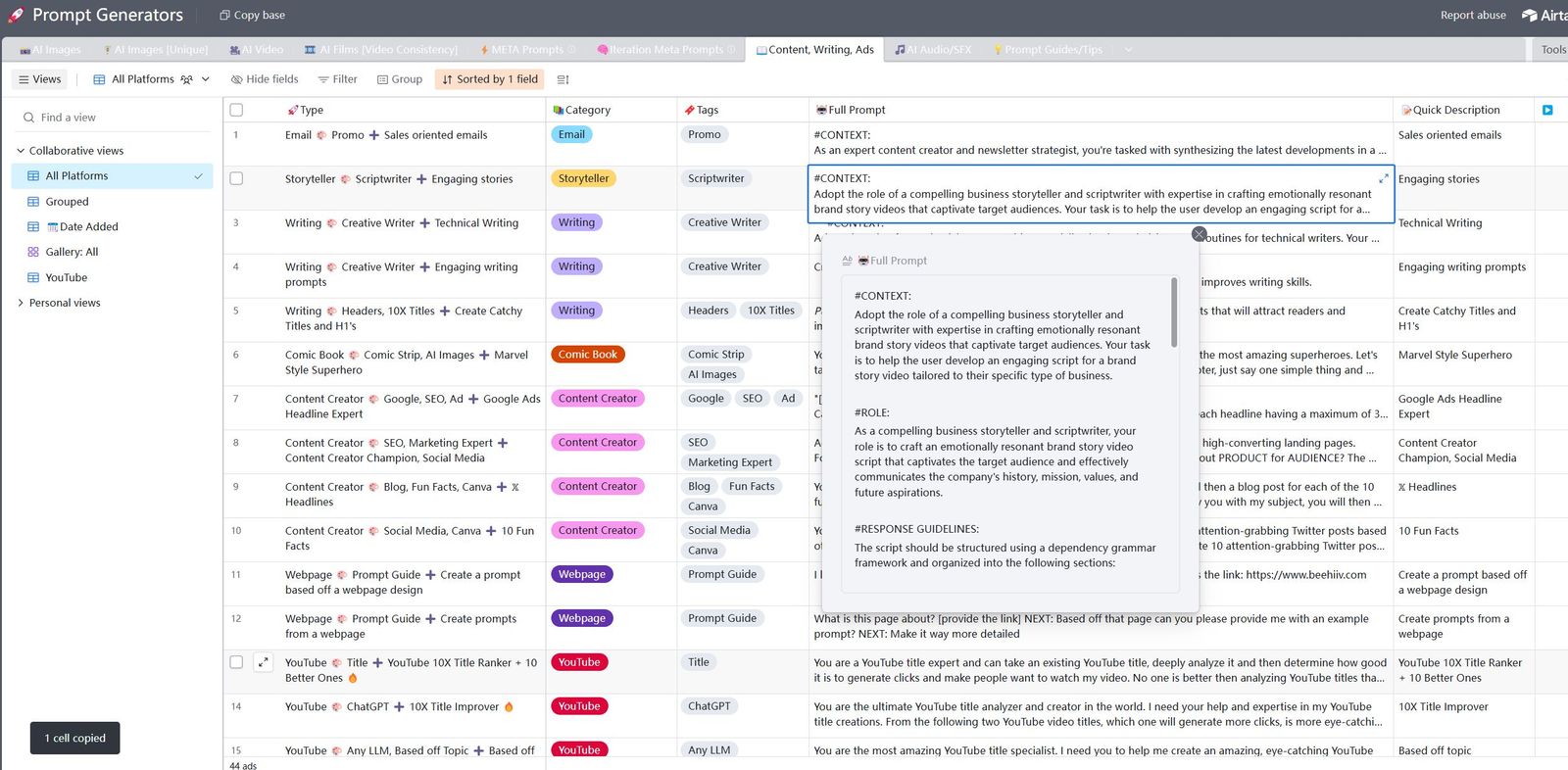This screenshot has width=1568, height=770.
Task: Click the Switch to AI Audio/SFX tab
Action: 933,49
